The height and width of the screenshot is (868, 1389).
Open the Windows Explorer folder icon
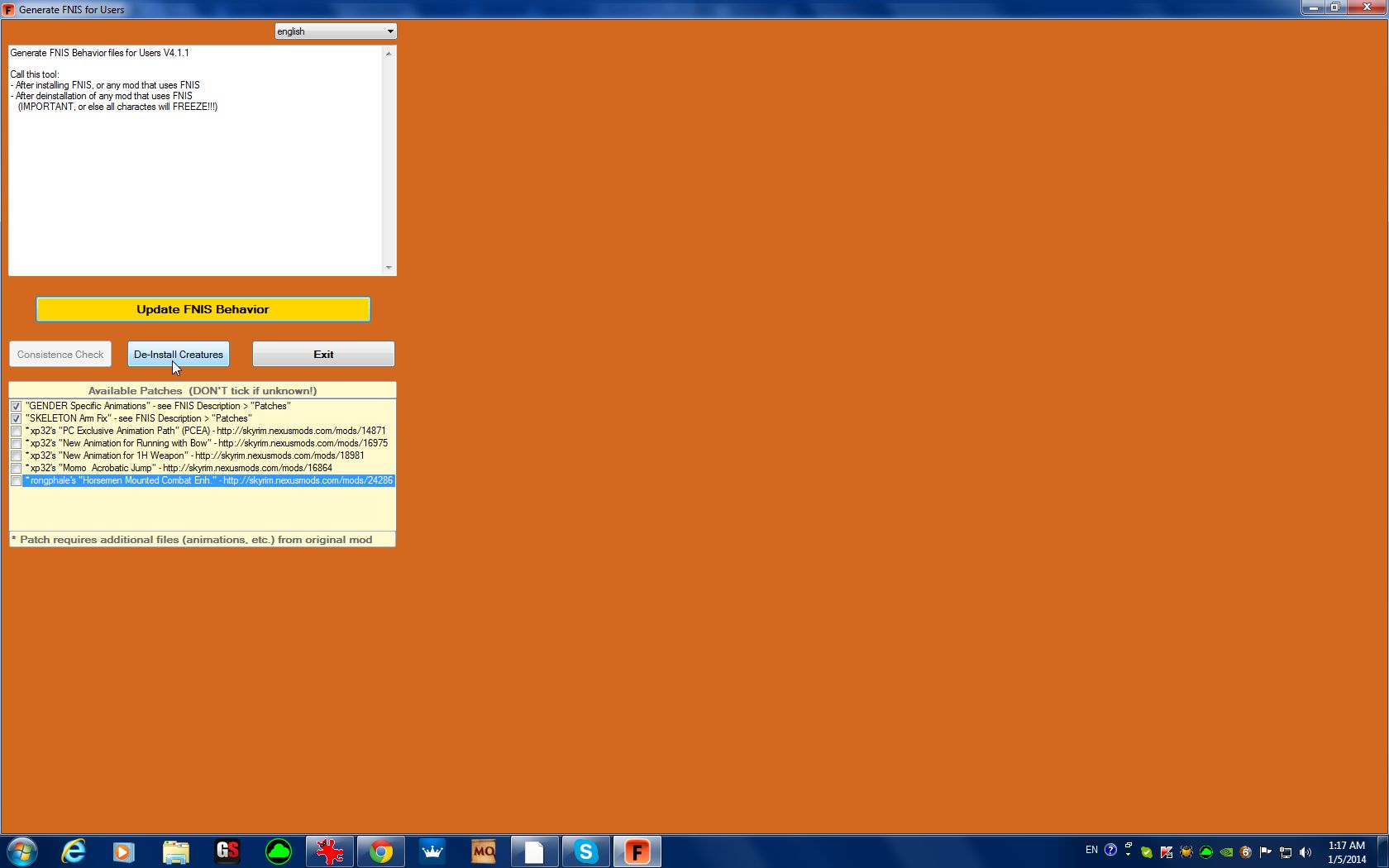175,851
